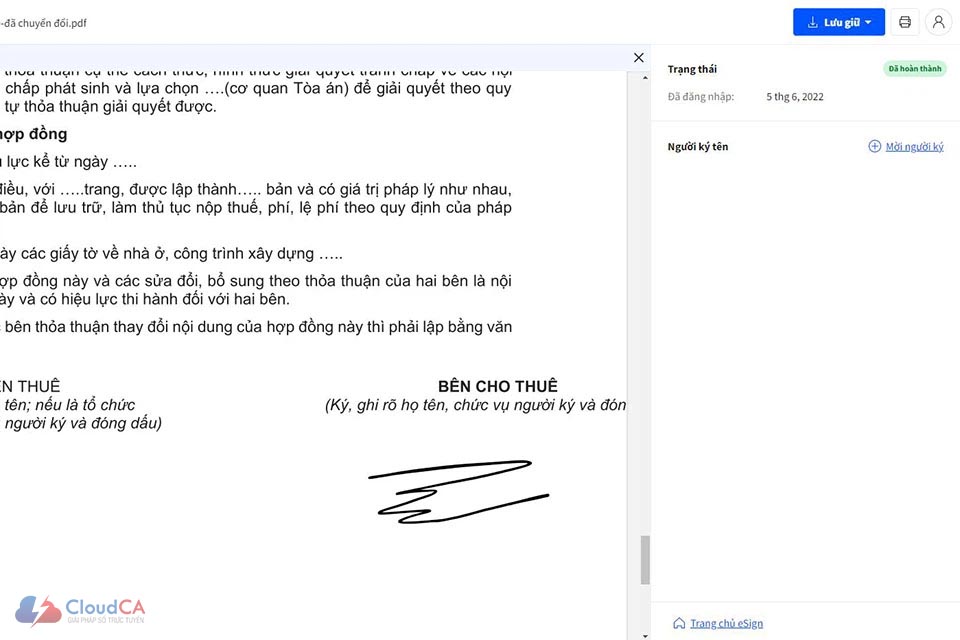The height and width of the screenshot is (640, 960).
Task: Click the Đã hoàn thành status badge
Action: (915, 69)
